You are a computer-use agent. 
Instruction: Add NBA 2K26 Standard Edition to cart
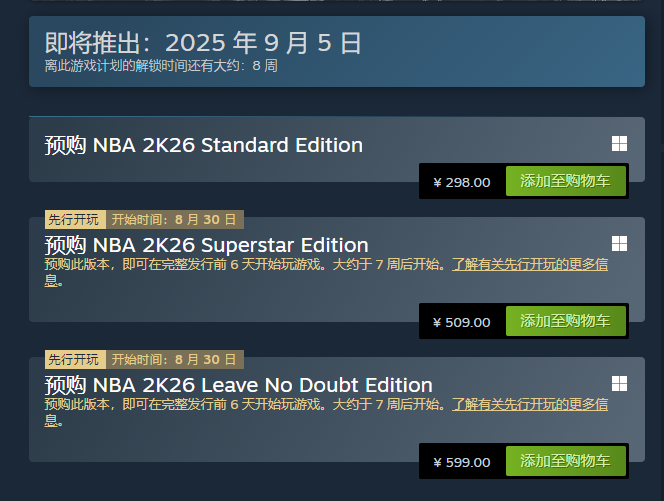565,181
